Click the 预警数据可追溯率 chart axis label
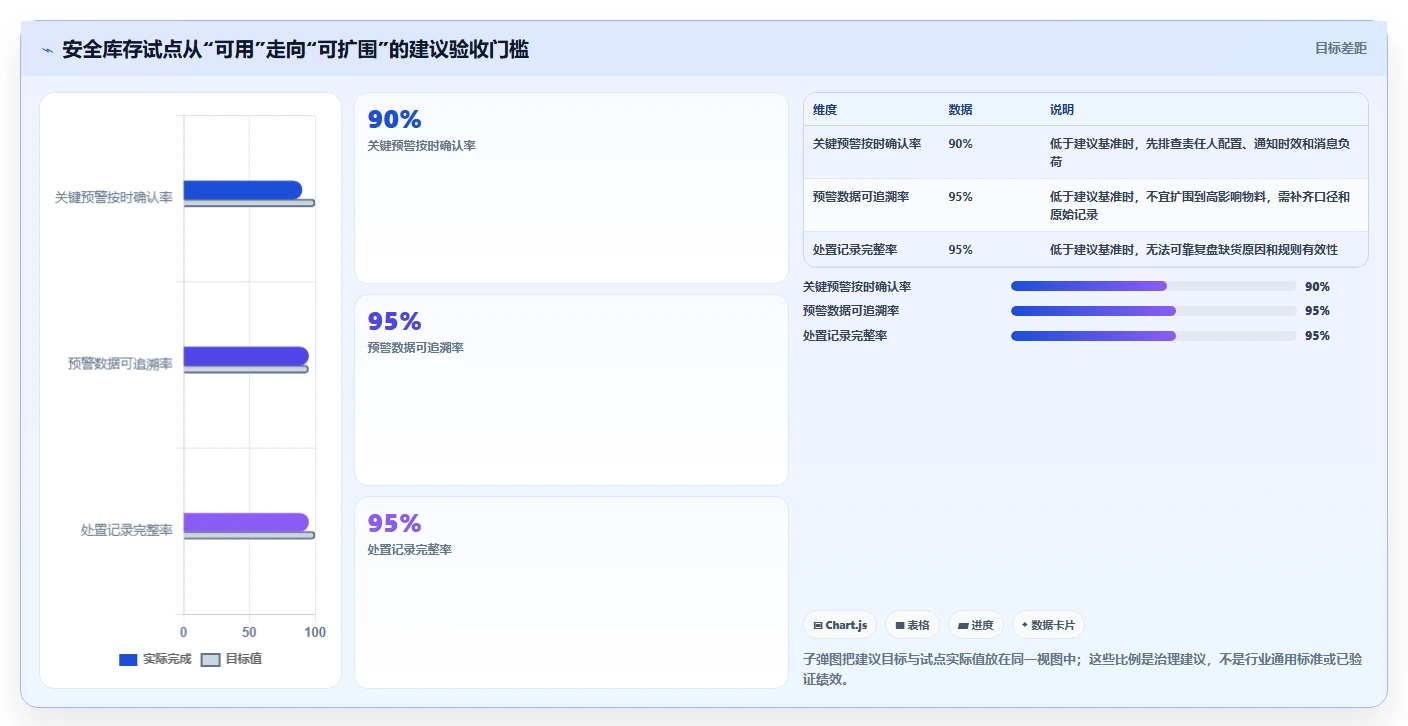The height and width of the screenshot is (726, 1408). point(120,364)
